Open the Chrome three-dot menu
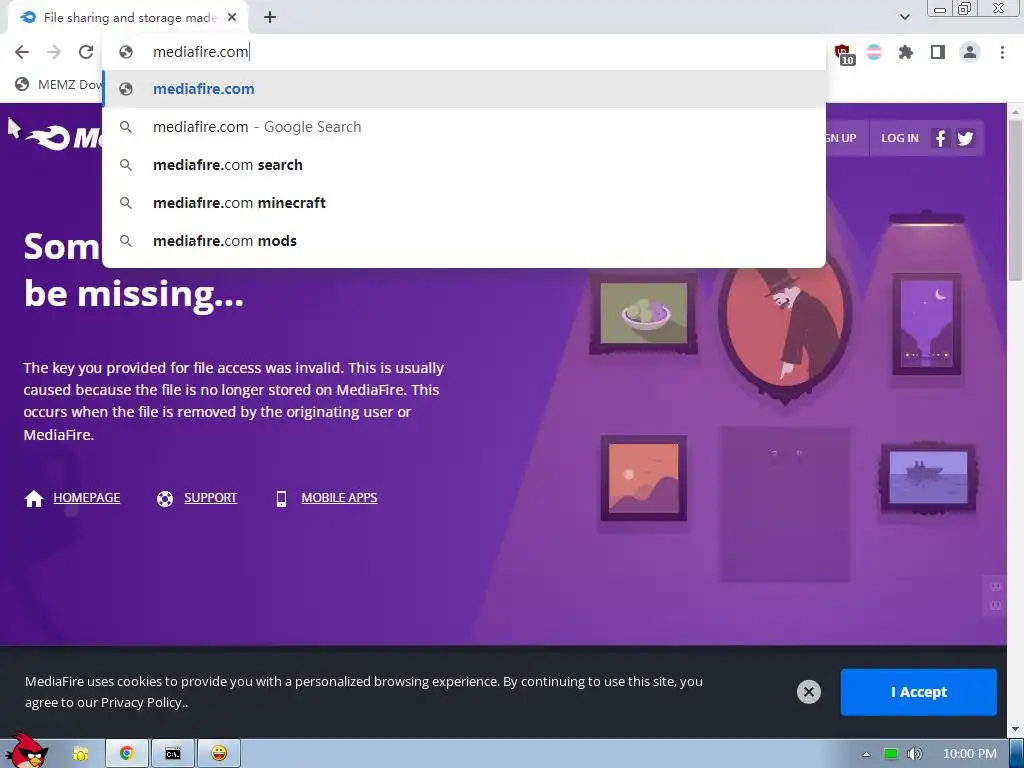The width and height of the screenshot is (1024, 768). pos(1002,52)
